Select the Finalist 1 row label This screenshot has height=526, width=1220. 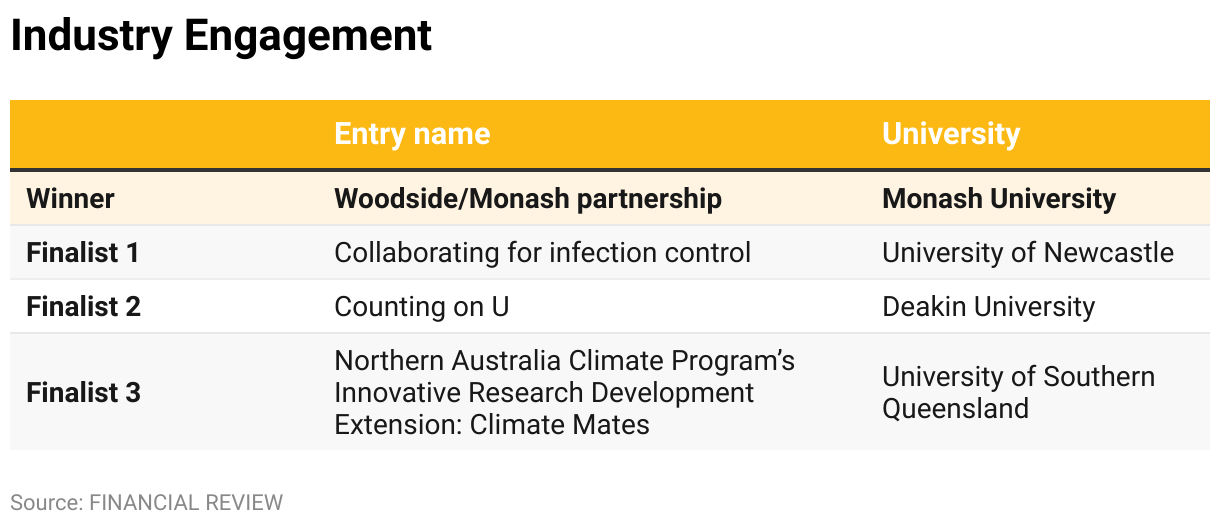[83, 252]
